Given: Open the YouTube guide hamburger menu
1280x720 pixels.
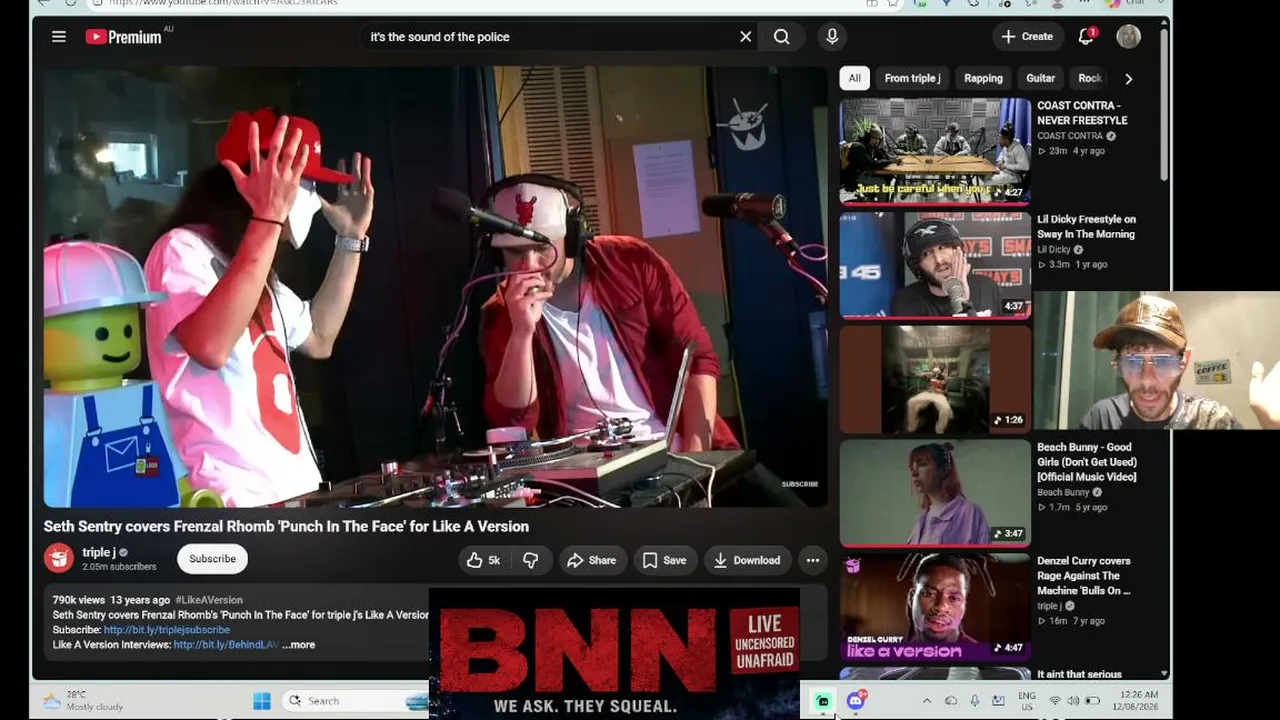Looking at the screenshot, I should [x=59, y=37].
